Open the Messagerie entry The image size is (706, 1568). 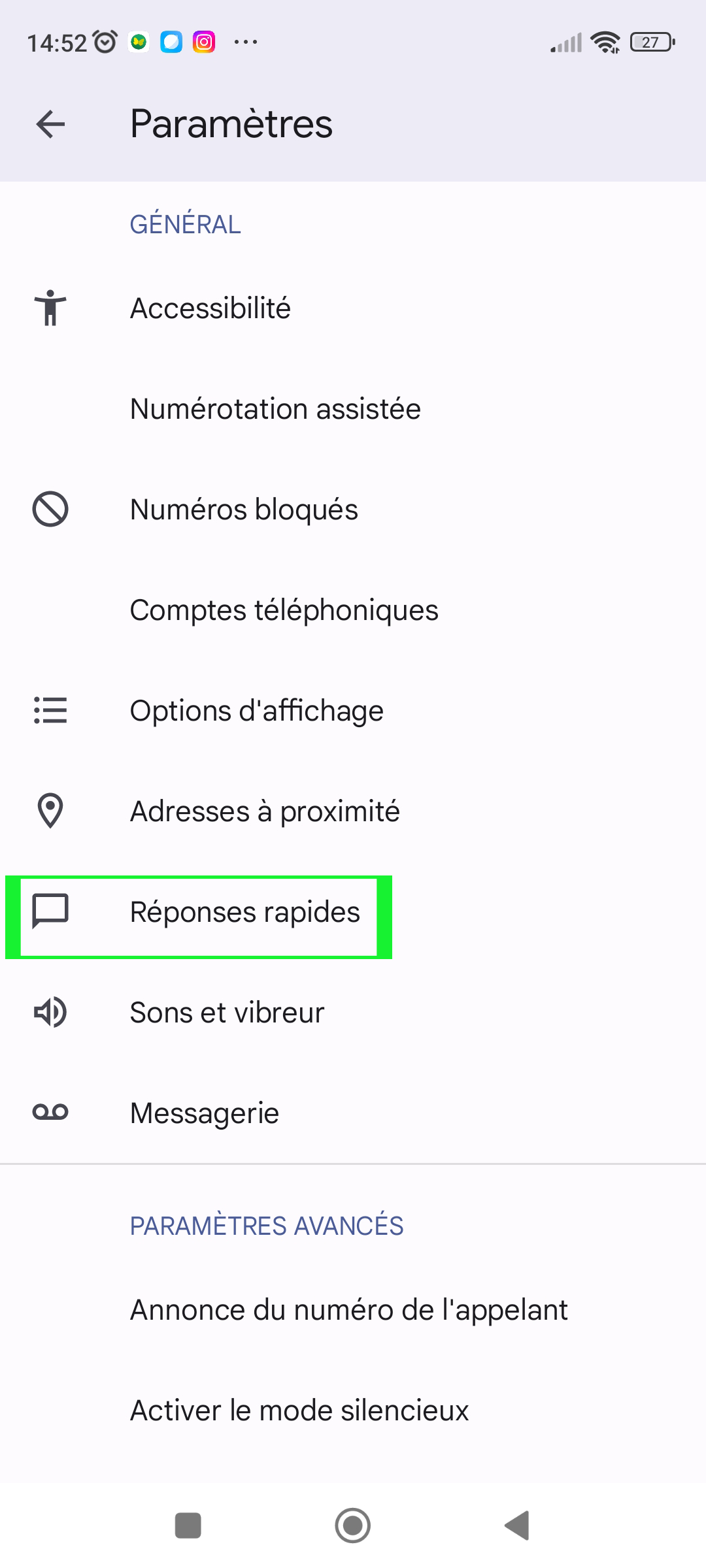point(353,1113)
